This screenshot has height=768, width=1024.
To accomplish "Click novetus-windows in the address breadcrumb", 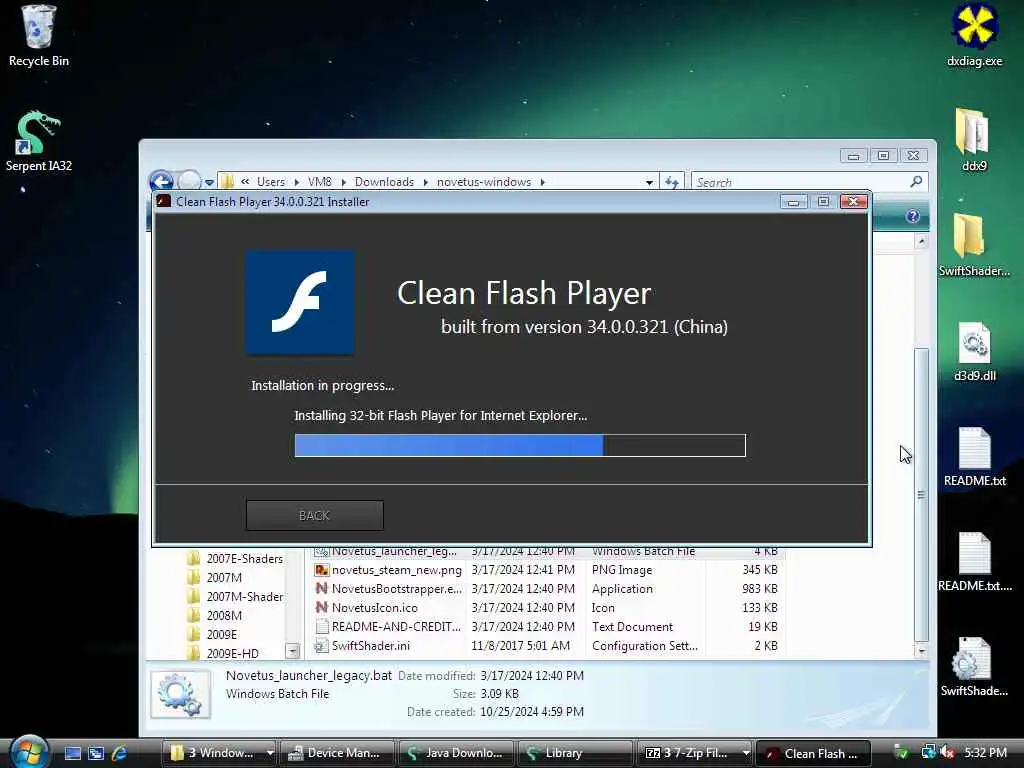I will point(484,182).
